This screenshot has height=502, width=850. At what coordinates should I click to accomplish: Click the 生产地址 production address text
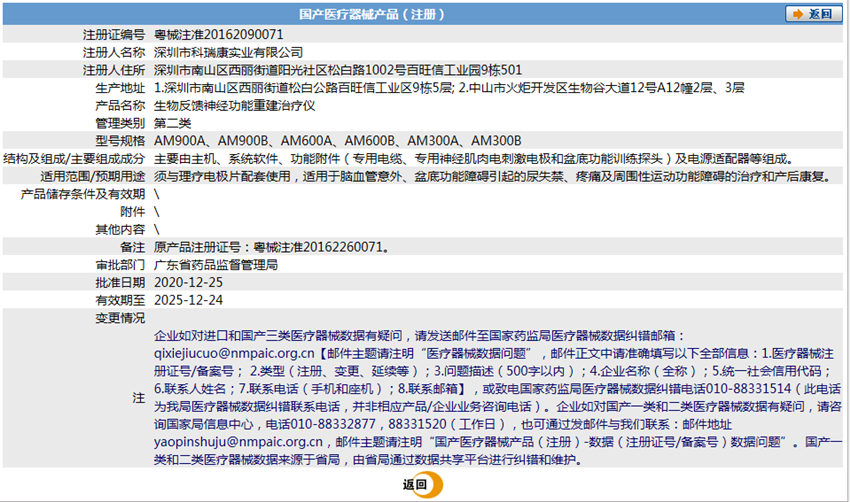(448, 88)
